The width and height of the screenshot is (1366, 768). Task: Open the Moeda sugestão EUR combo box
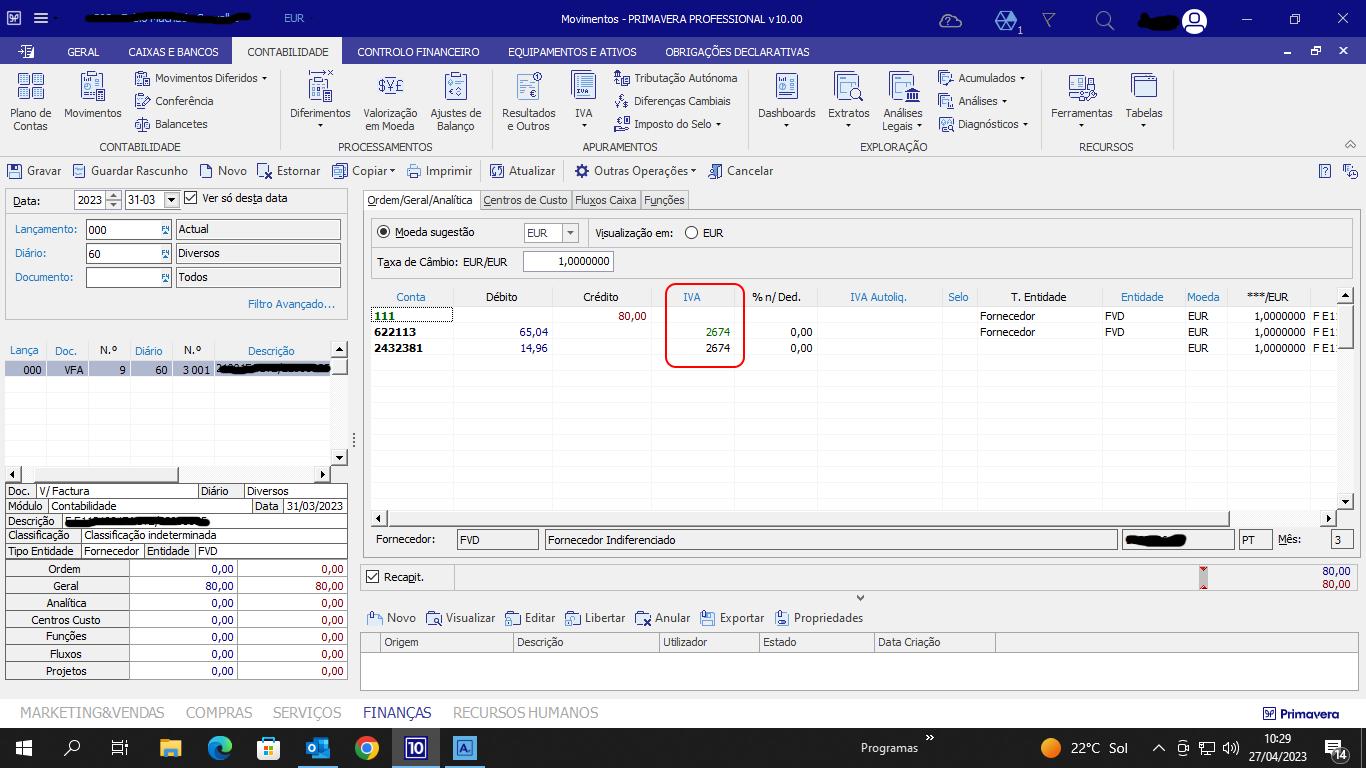tap(570, 233)
